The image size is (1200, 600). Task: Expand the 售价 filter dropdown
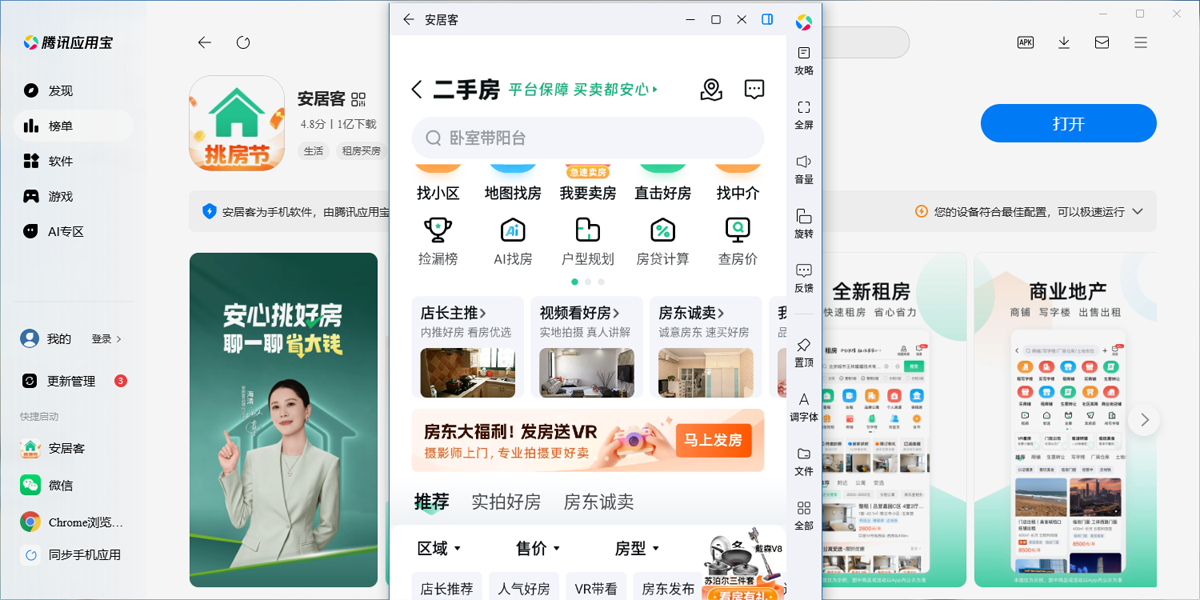(538, 548)
